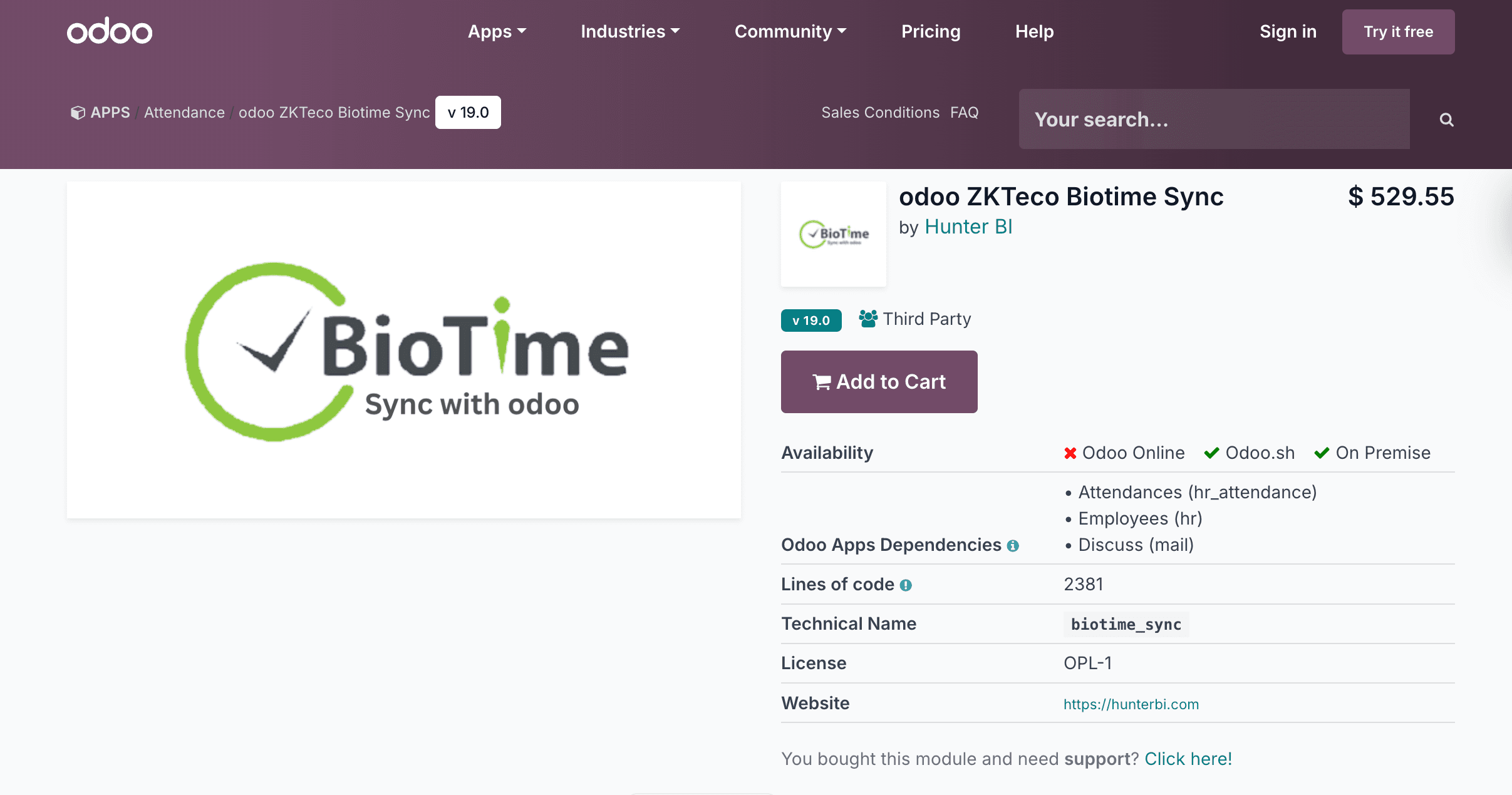The image size is (1512, 795).
Task: Select the Employees (hr) dependency text
Action: [1140, 519]
